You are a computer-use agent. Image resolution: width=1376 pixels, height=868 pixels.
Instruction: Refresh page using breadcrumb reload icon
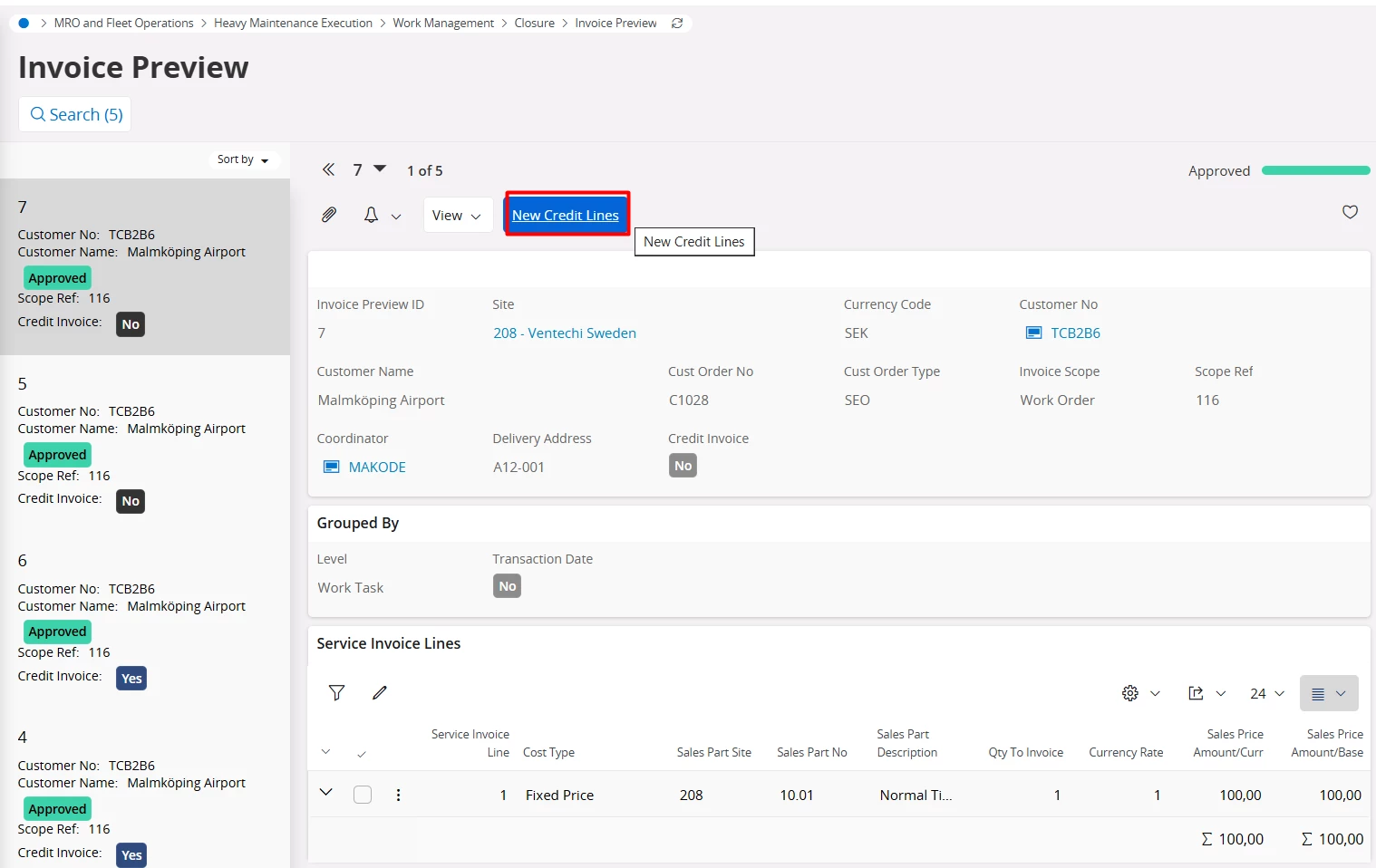coord(677,23)
